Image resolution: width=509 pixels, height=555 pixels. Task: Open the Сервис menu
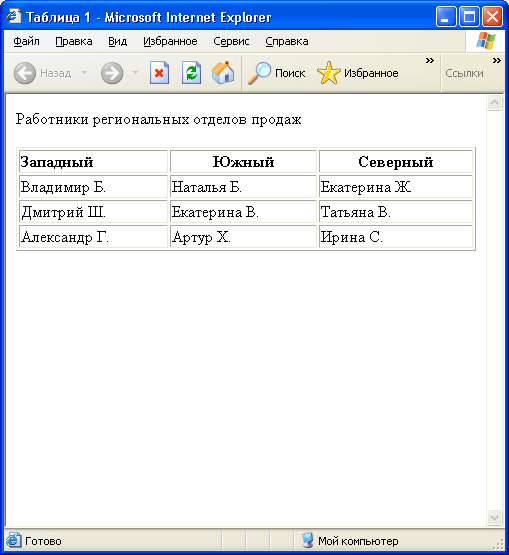pyautogui.click(x=231, y=41)
